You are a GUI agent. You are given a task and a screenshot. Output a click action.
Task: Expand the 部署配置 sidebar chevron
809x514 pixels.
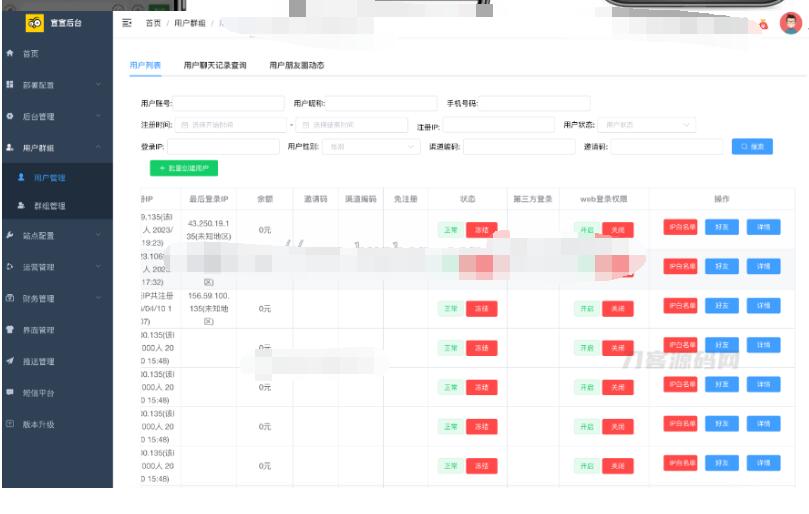pos(98,85)
